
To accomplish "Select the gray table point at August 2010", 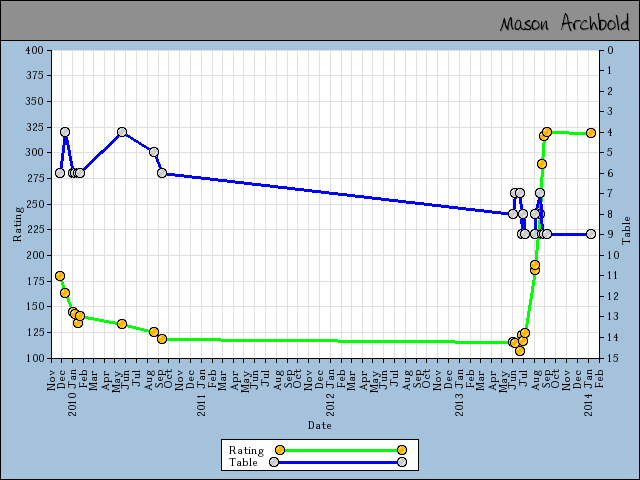I will [154, 152].
